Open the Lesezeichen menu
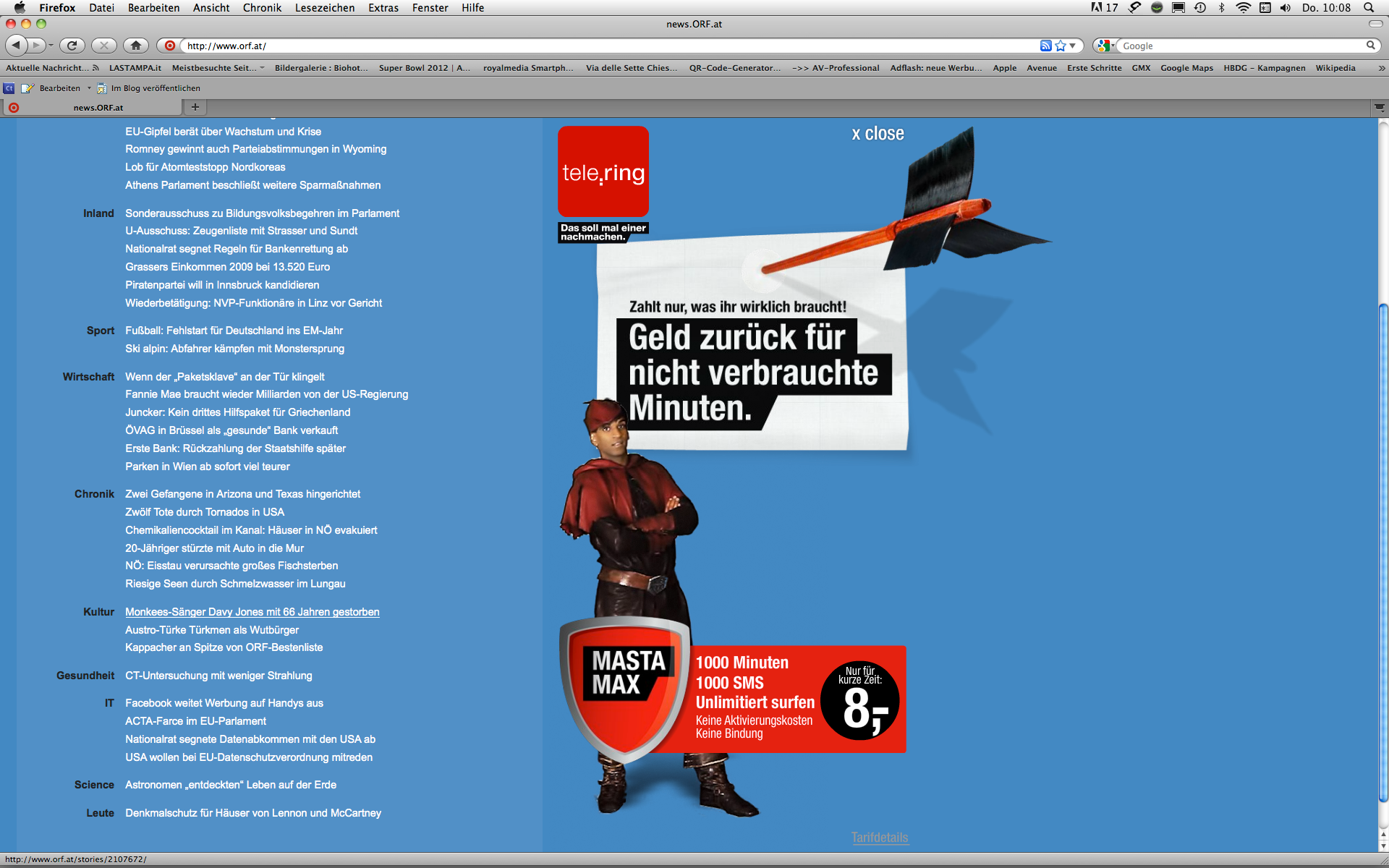The height and width of the screenshot is (868, 1389). [x=325, y=7]
